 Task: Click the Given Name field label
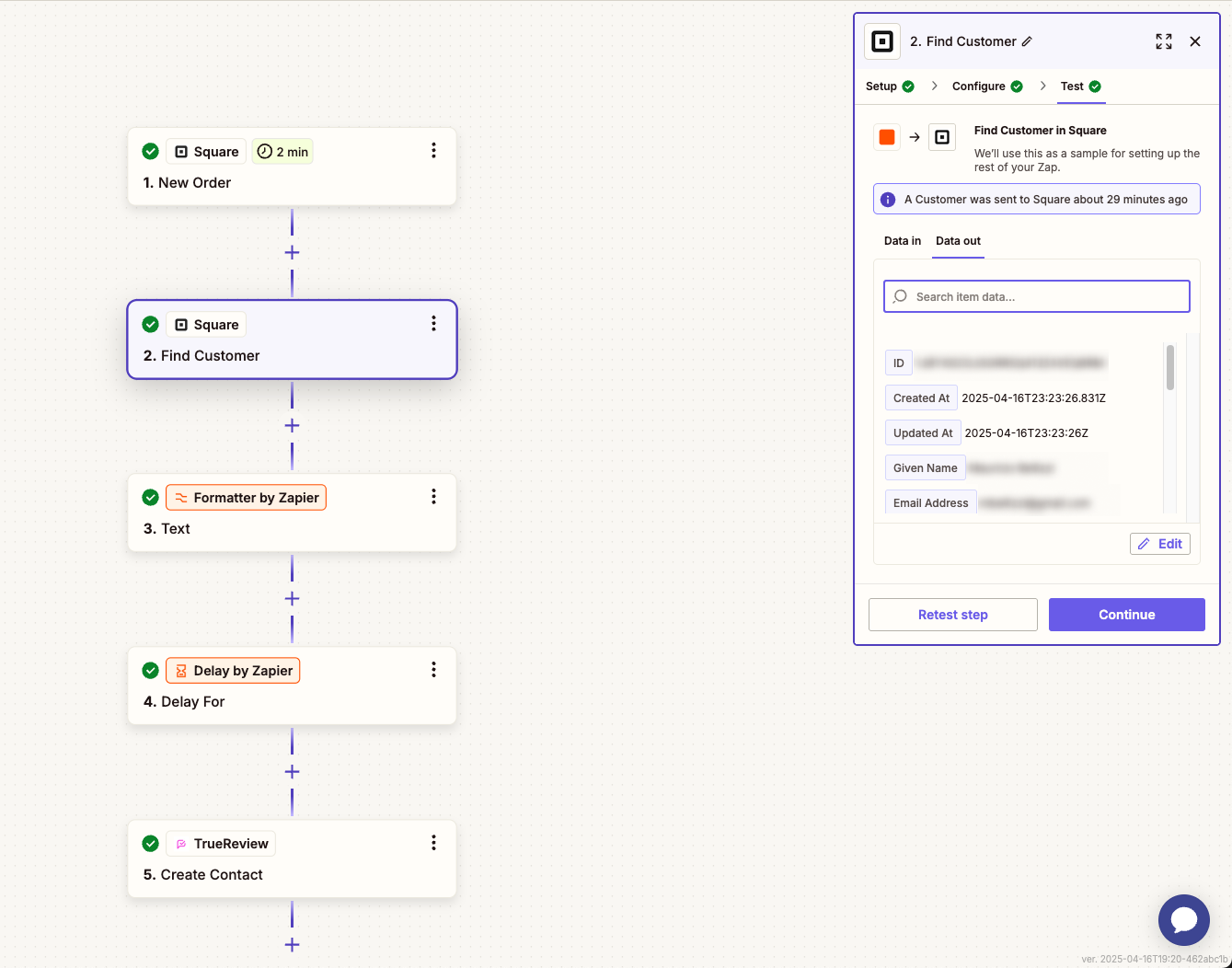tap(925, 467)
